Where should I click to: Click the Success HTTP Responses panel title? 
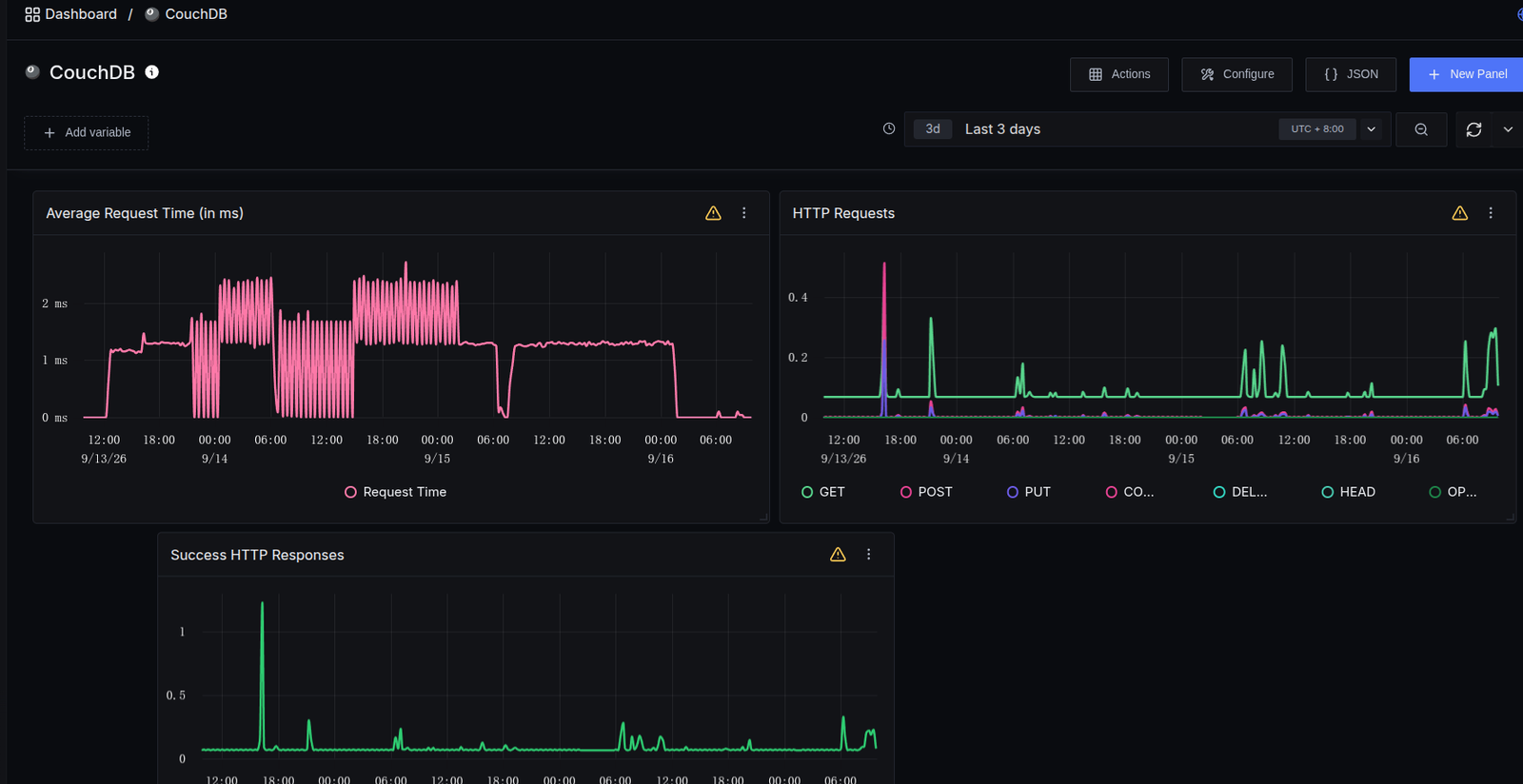257,555
